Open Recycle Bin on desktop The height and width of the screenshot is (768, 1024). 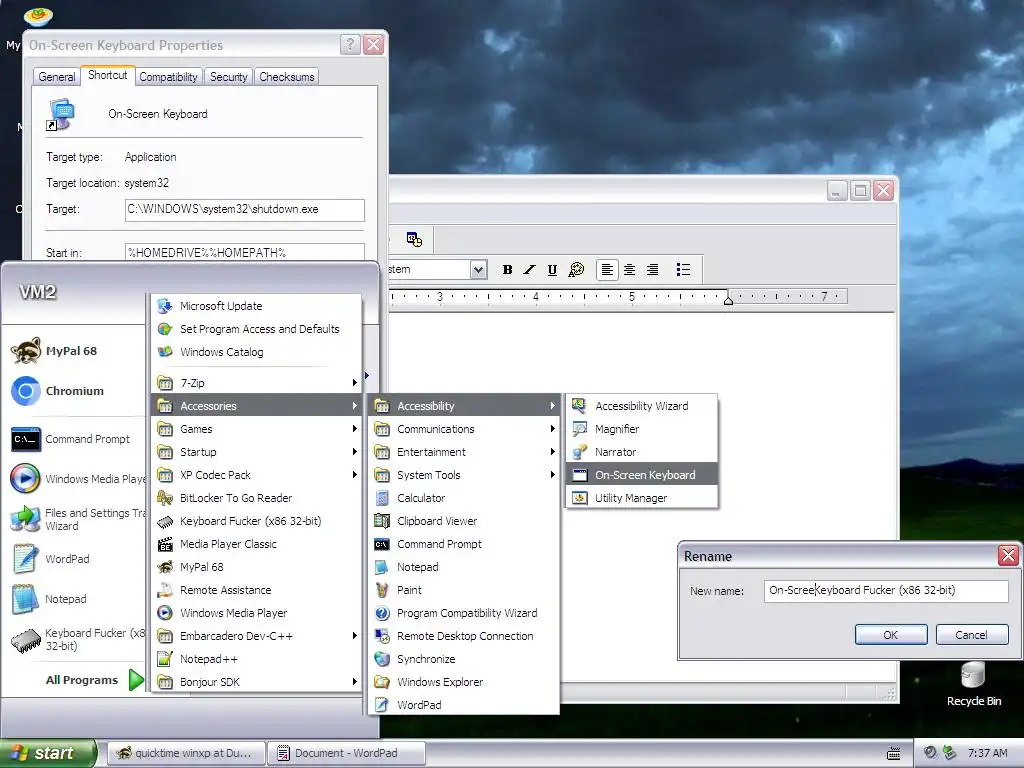click(974, 684)
